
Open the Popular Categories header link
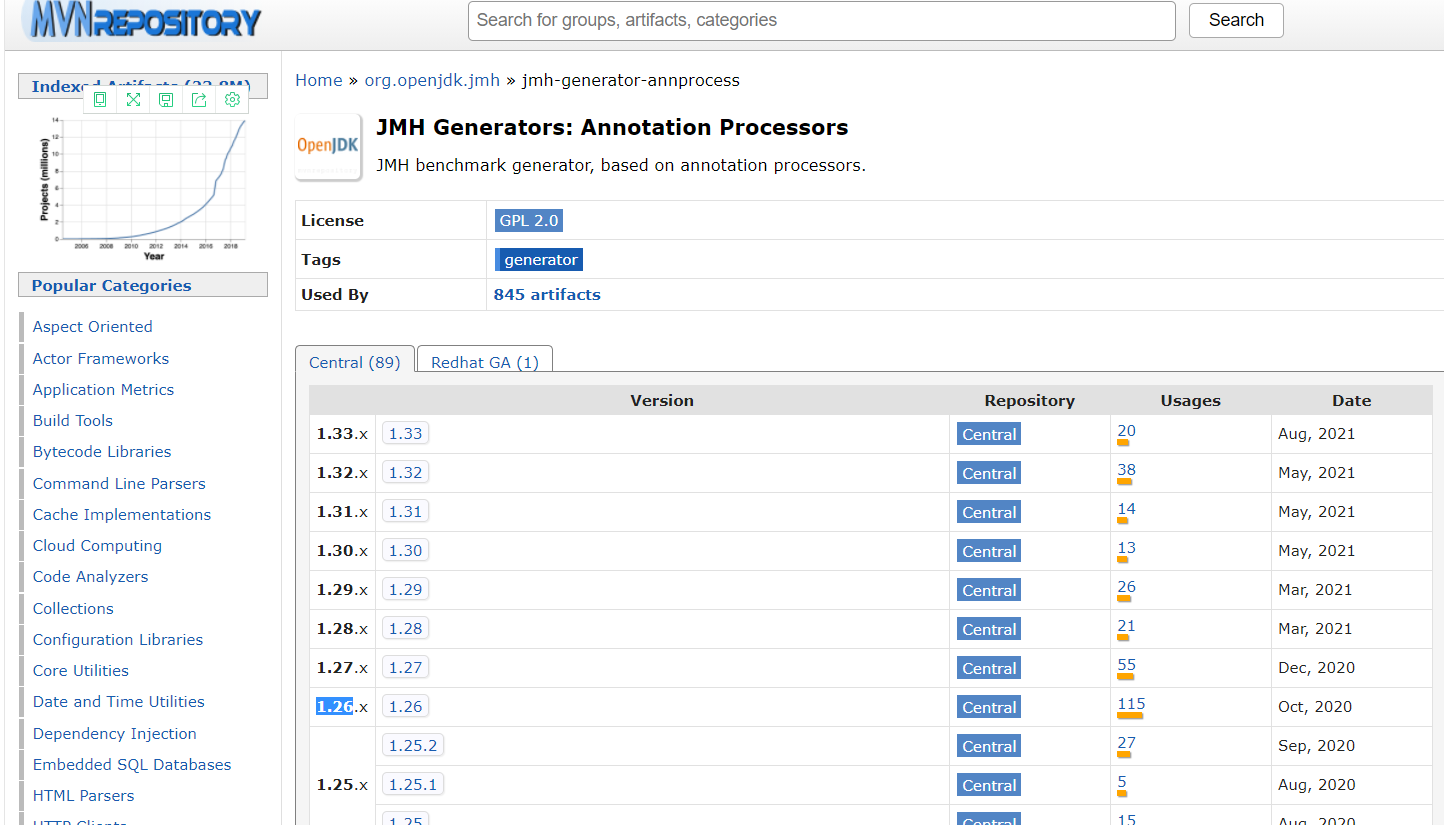(x=111, y=285)
